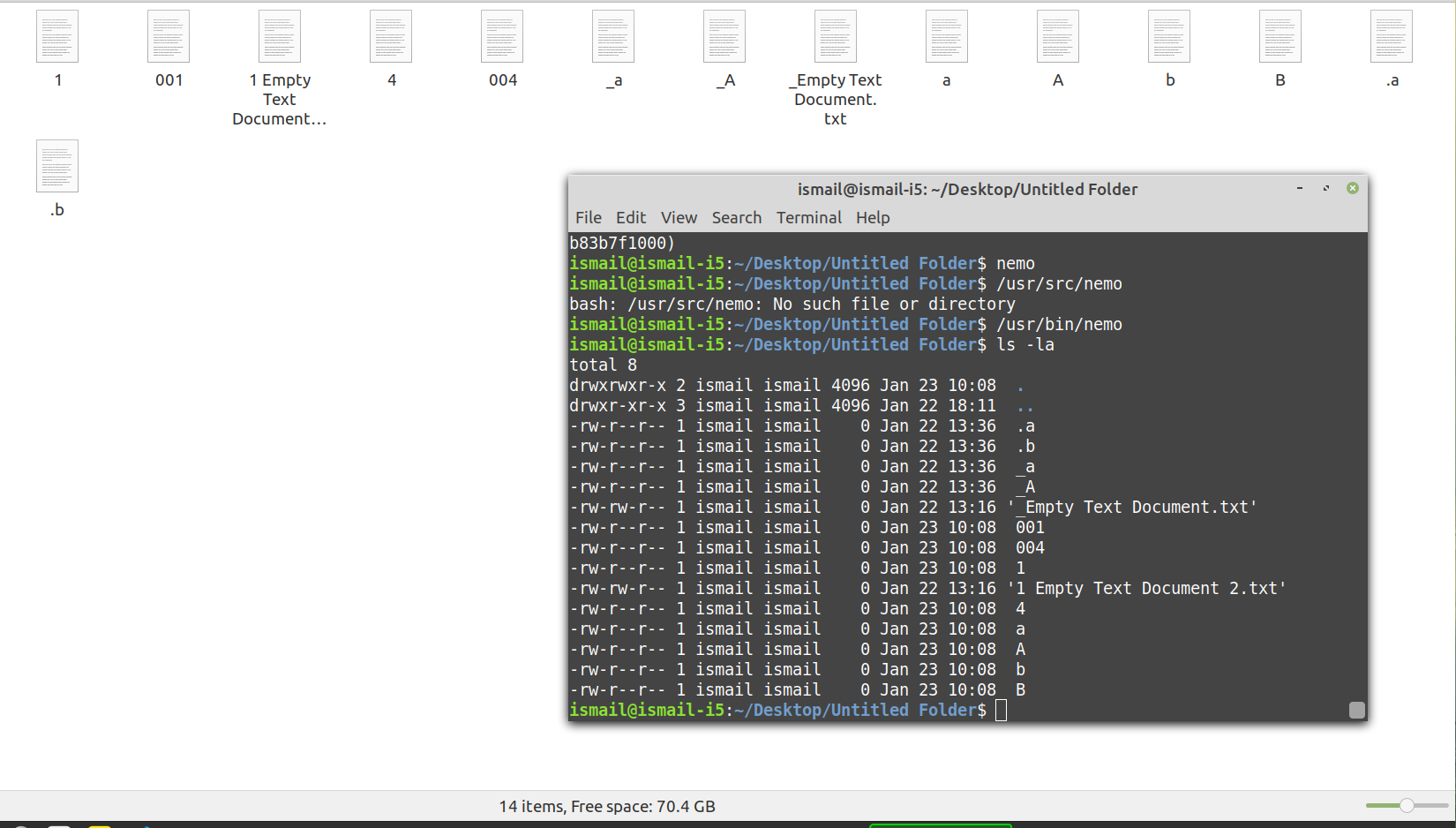Select the file icon named 001

(169, 36)
